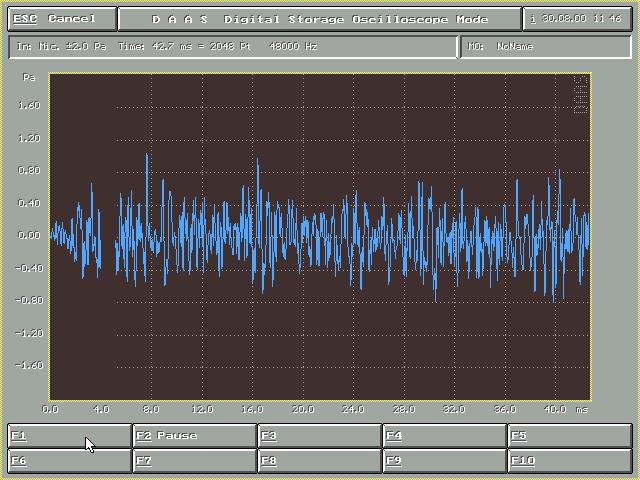
Task: Click the vertical DAAS logo in plot corner
Action: click(579, 96)
